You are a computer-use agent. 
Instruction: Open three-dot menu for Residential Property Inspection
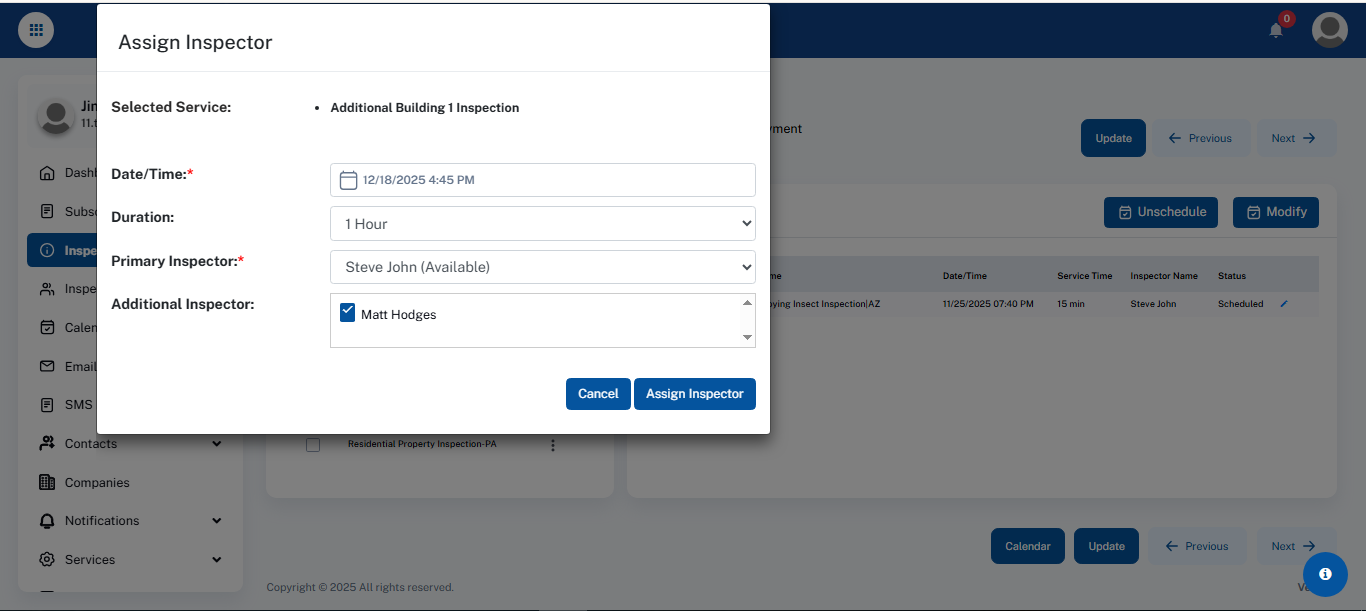click(x=553, y=445)
